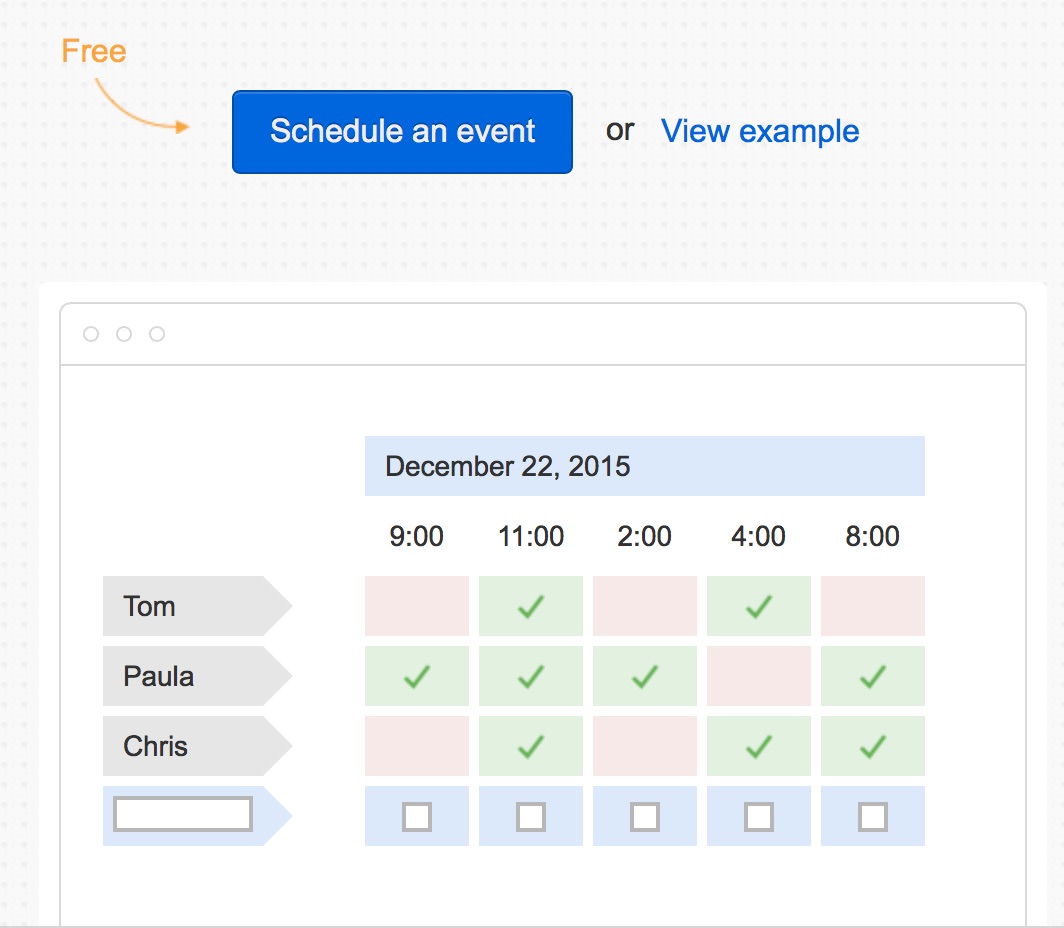This screenshot has height=928, width=1064.
Task: Click Paula's checkmark at 2:00
Action: click(645, 676)
